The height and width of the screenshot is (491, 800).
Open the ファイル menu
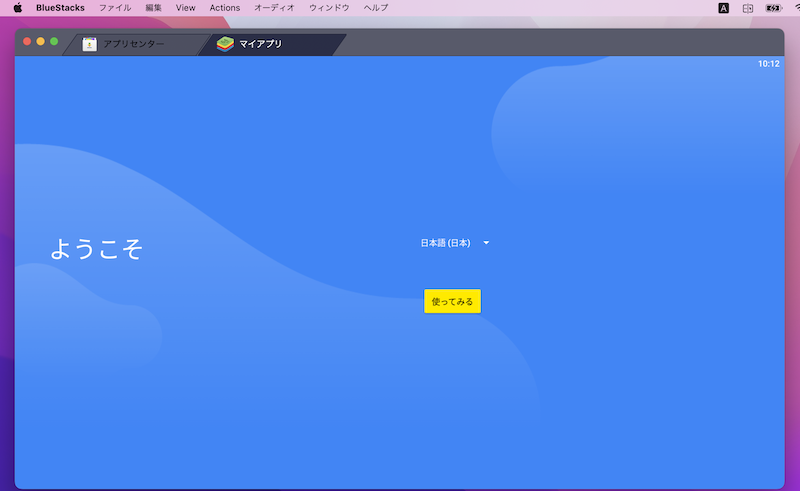[x=114, y=8]
